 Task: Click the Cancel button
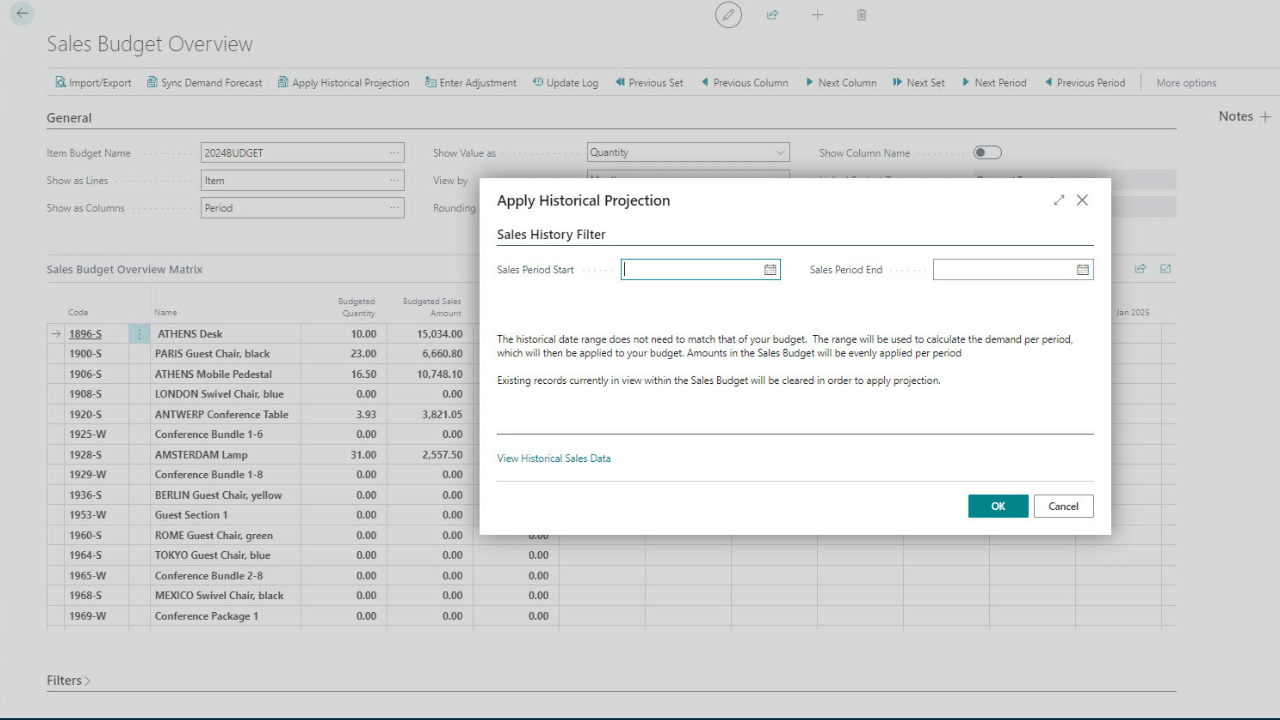coord(1063,506)
